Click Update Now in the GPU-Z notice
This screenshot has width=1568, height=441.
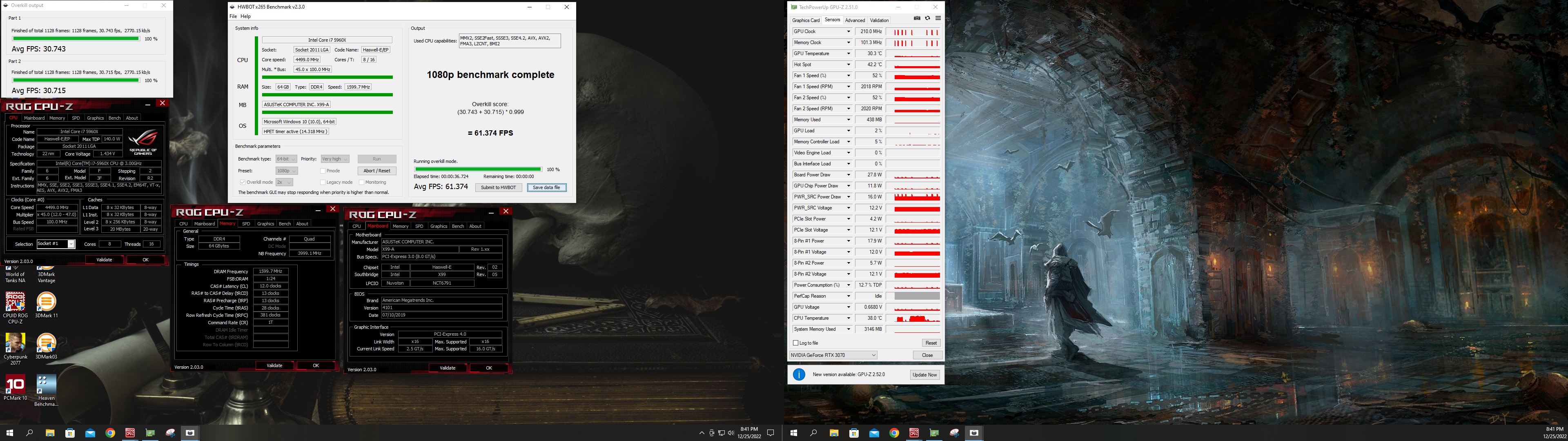click(924, 374)
